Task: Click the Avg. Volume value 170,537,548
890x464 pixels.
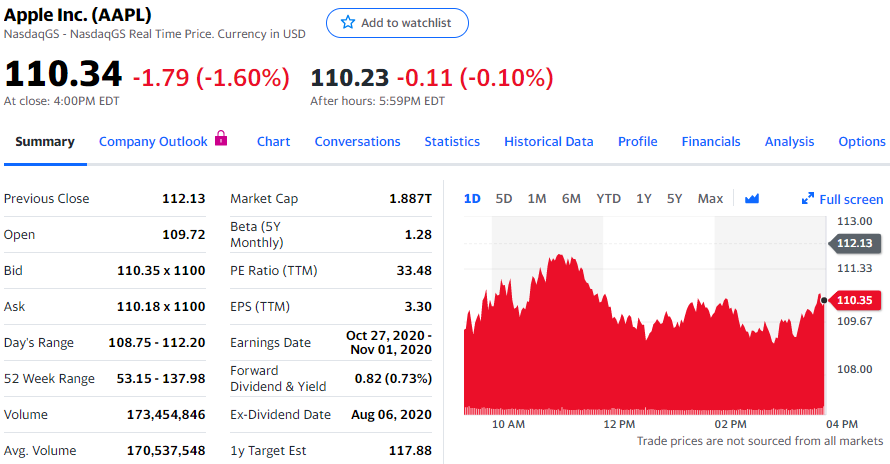Action: (166, 450)
